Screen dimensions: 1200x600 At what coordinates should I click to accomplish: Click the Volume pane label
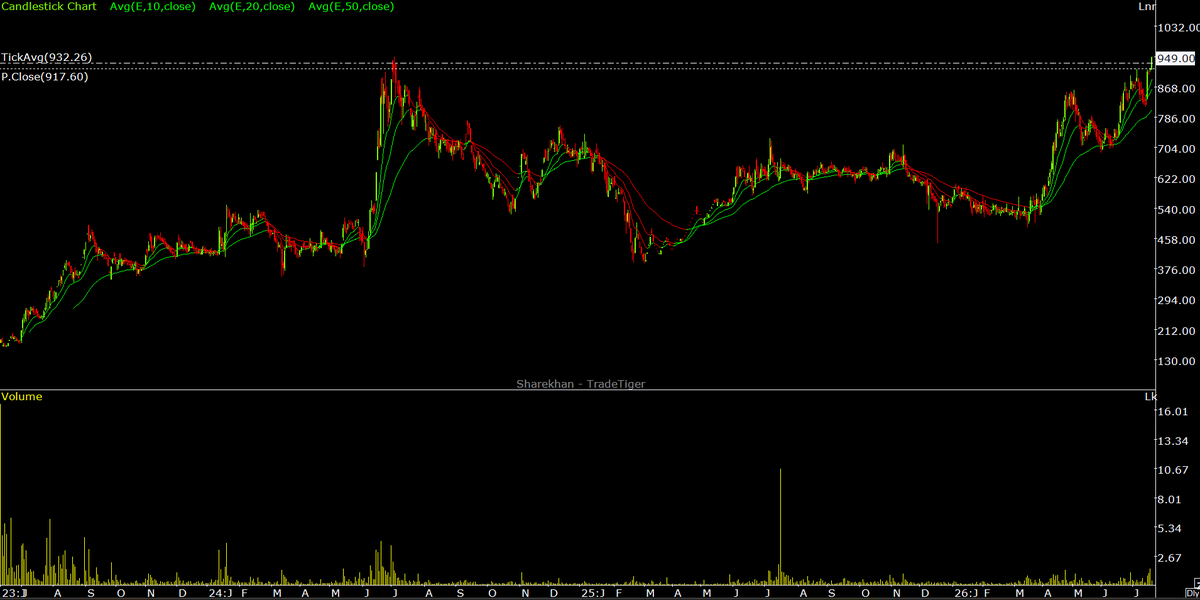point(22,397)
